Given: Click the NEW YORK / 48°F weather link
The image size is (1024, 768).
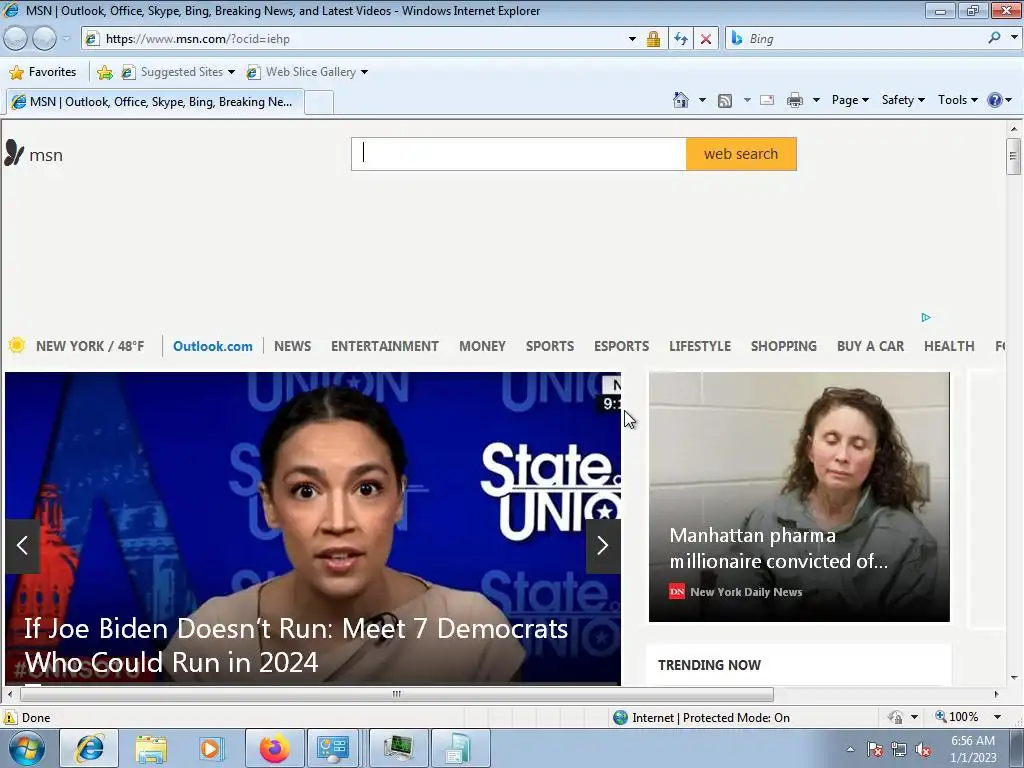Looking at the screenshot, I should pyautogui.click(x=90, y=346).
